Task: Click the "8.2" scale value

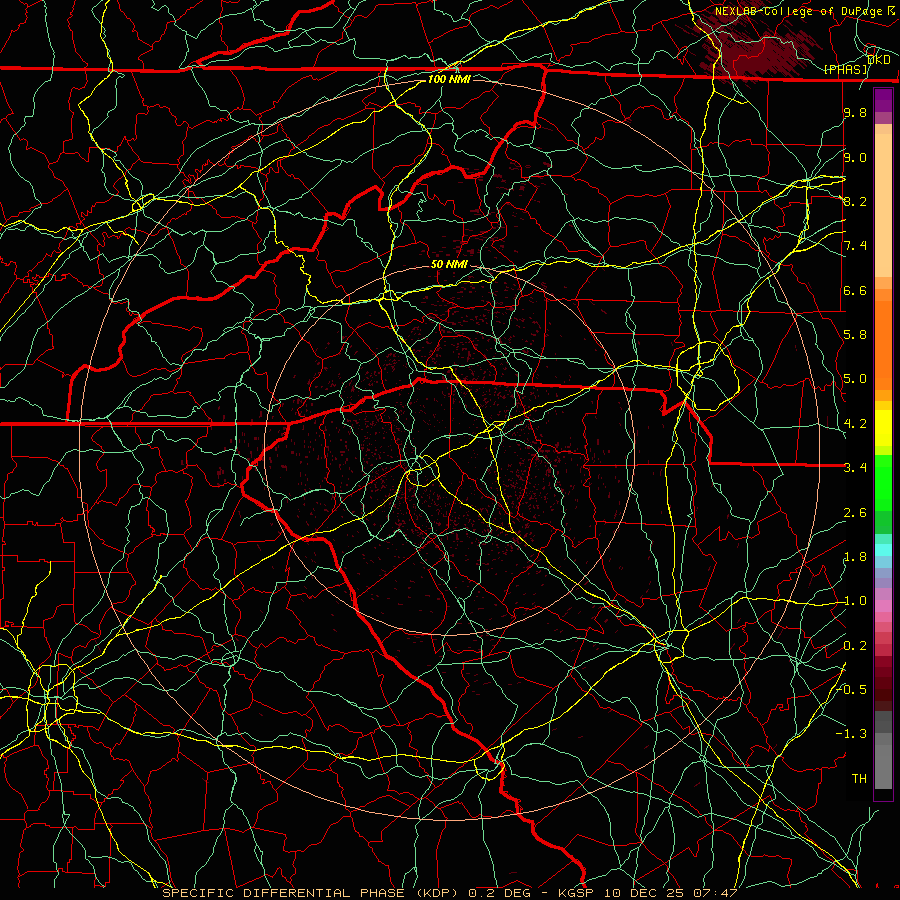Action: (x=855, y=201)
